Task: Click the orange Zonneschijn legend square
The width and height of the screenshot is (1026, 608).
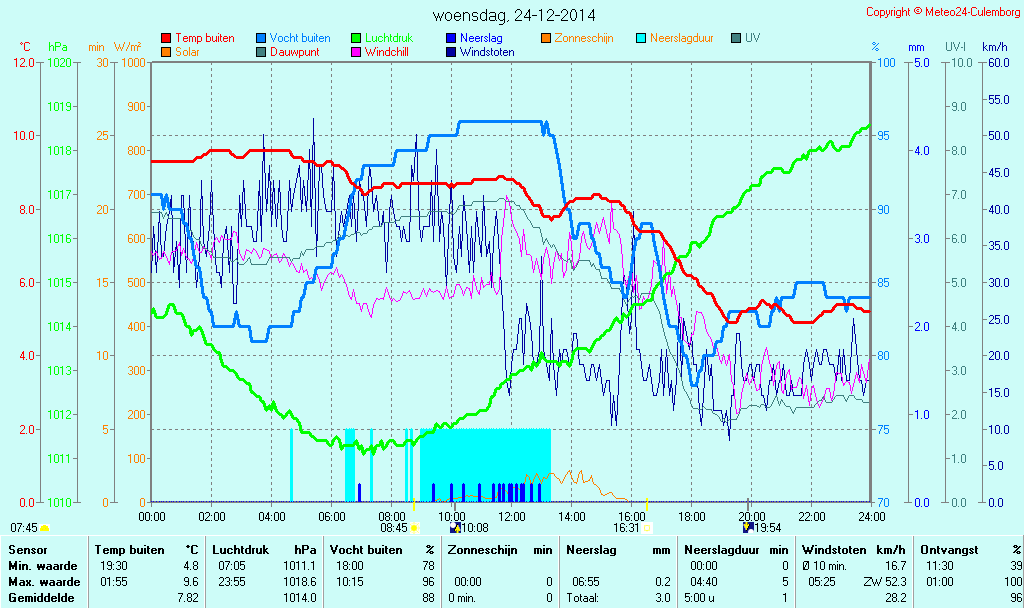Action: (x=546, y=38)
